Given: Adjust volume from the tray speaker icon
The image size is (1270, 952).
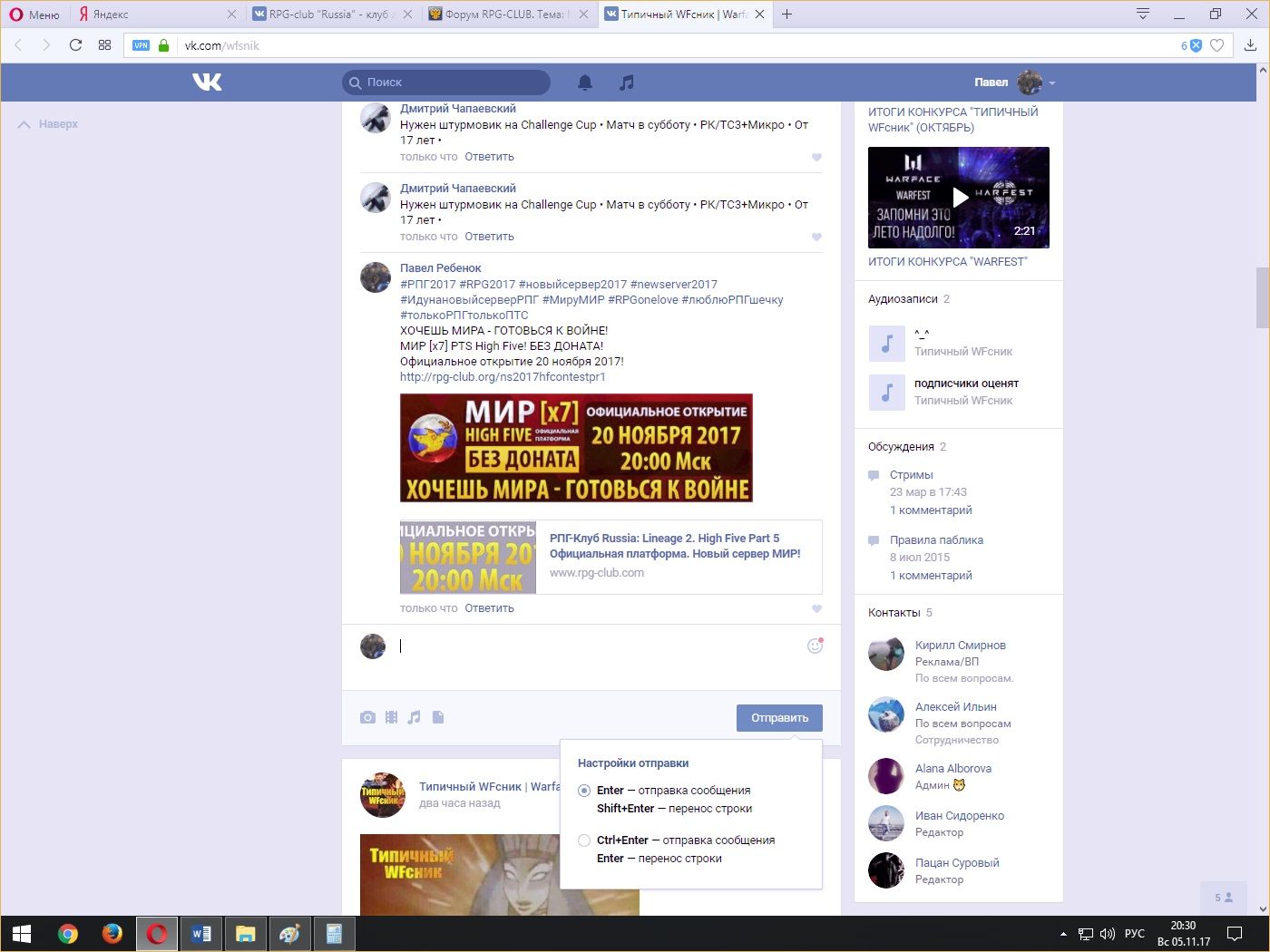Looking at the screenshot, I should (1107, 934).
